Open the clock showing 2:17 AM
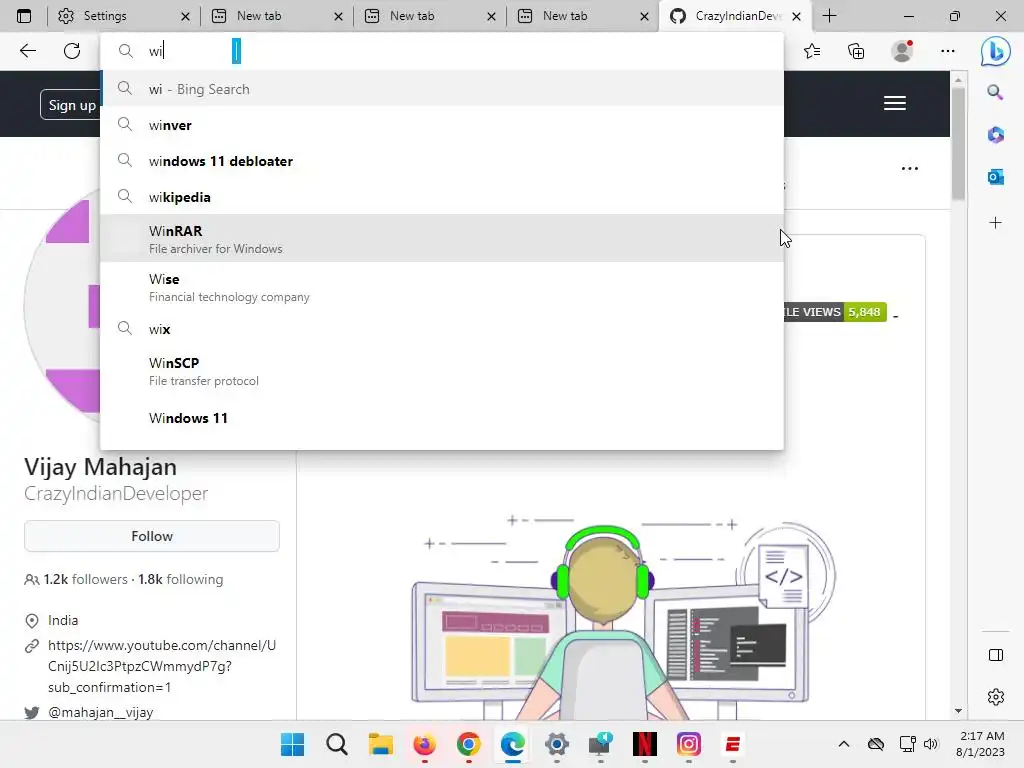The height and width of the screenshot is (768, 1024). [x=981, y=744]
